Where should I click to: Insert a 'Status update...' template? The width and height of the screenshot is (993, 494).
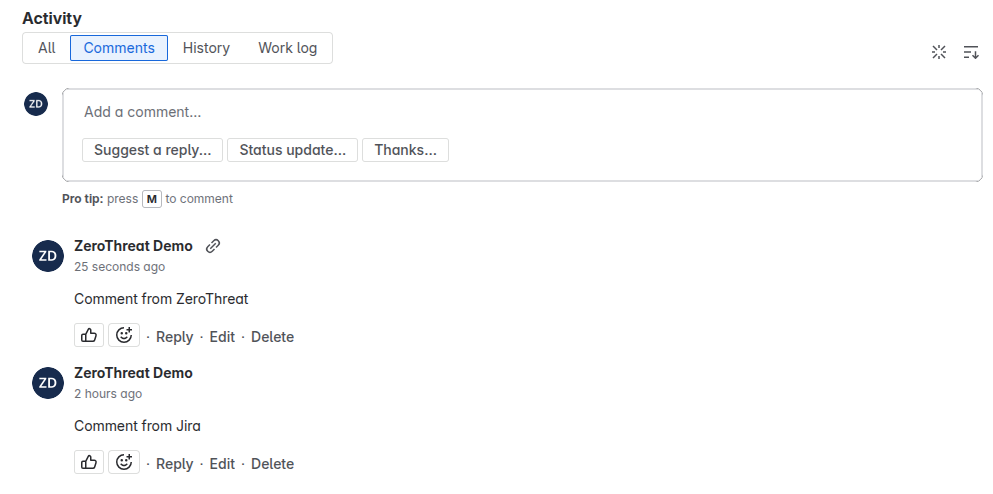(x=293, y=150)
